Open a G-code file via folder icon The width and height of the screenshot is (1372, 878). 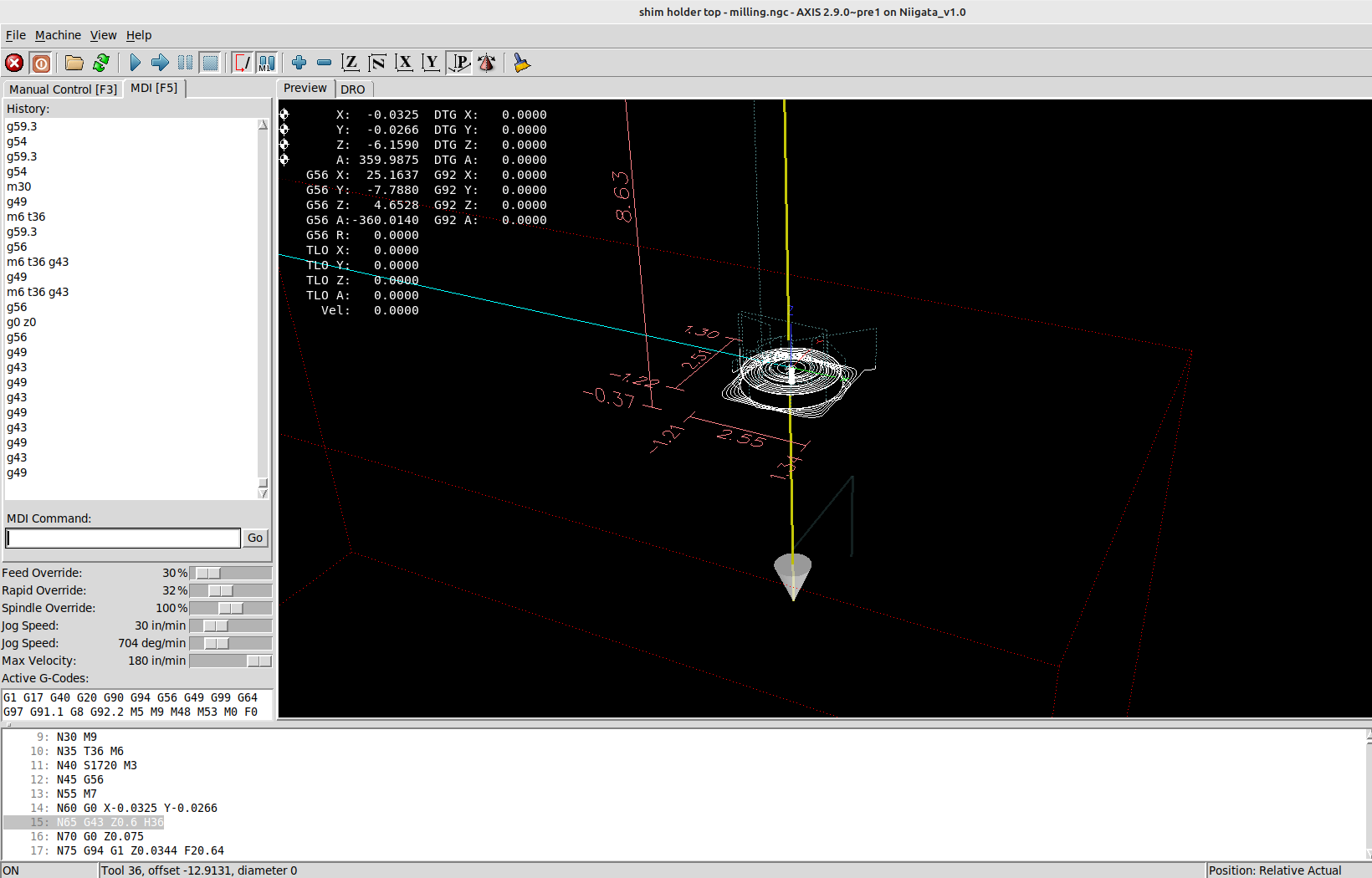click(x=74, y=63)
